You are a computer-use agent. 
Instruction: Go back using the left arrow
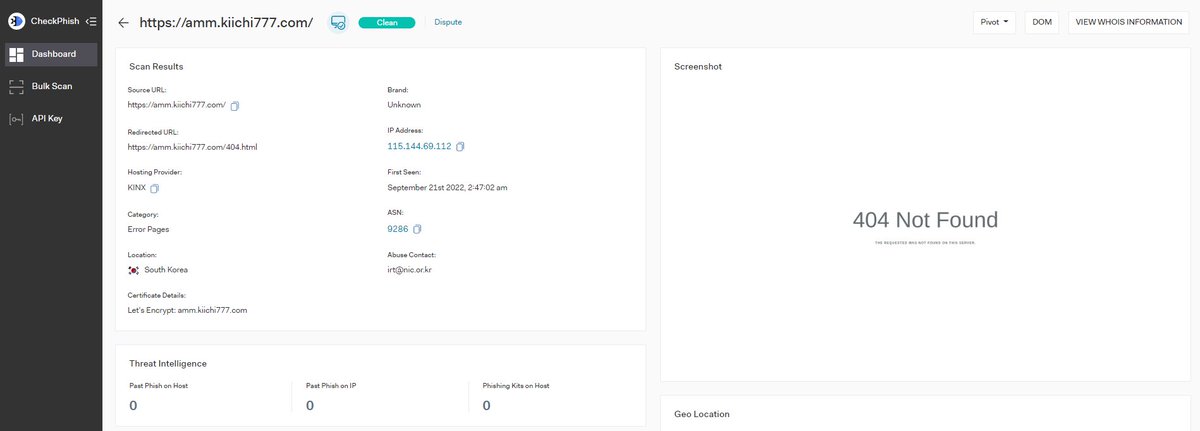(x=123, y=22)
